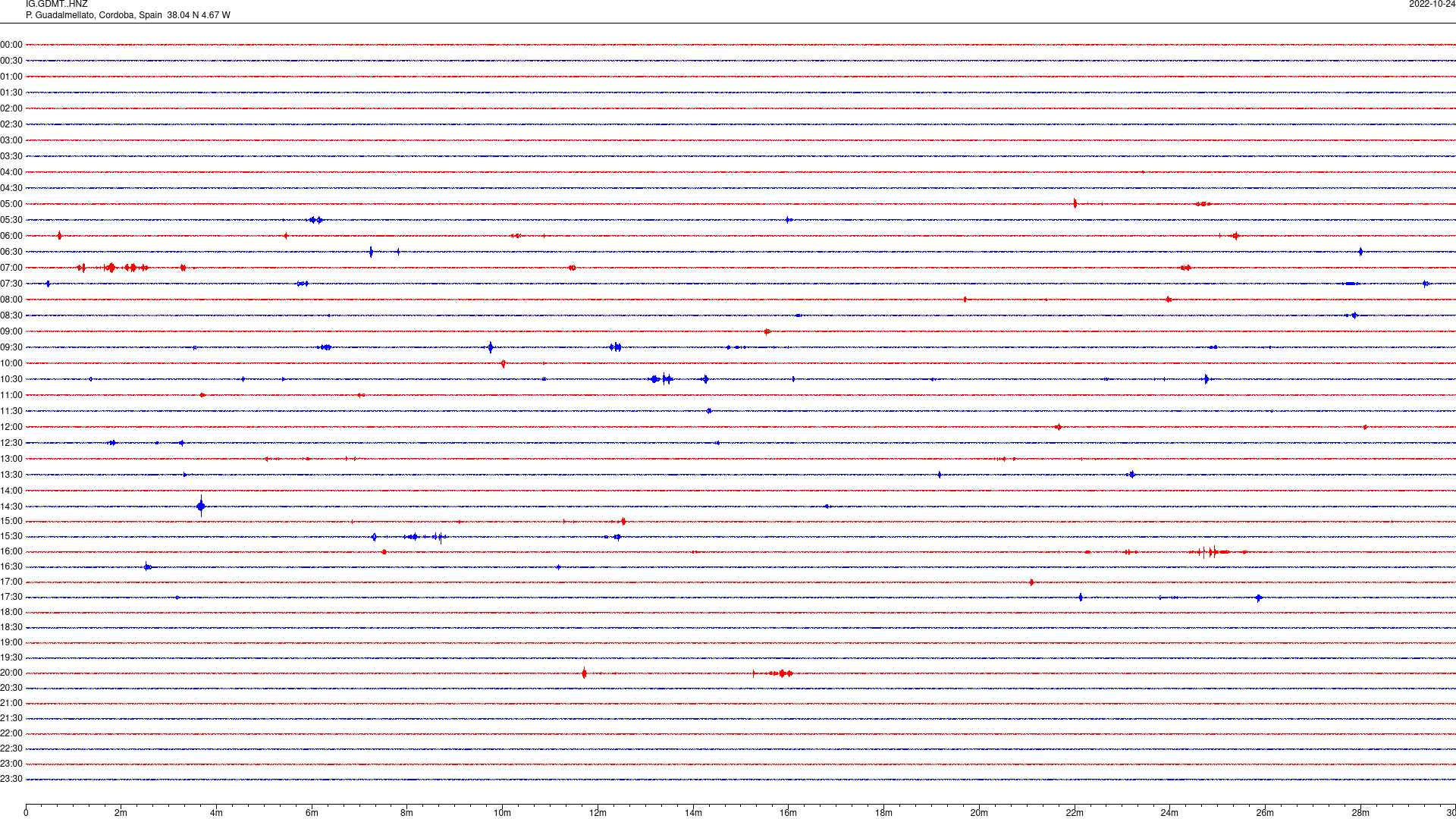The height and width of the screenshot is (819, 1456).
Task: Click the blue event cluster near 13m on 10:30 trace
Action: pos(662,379)
